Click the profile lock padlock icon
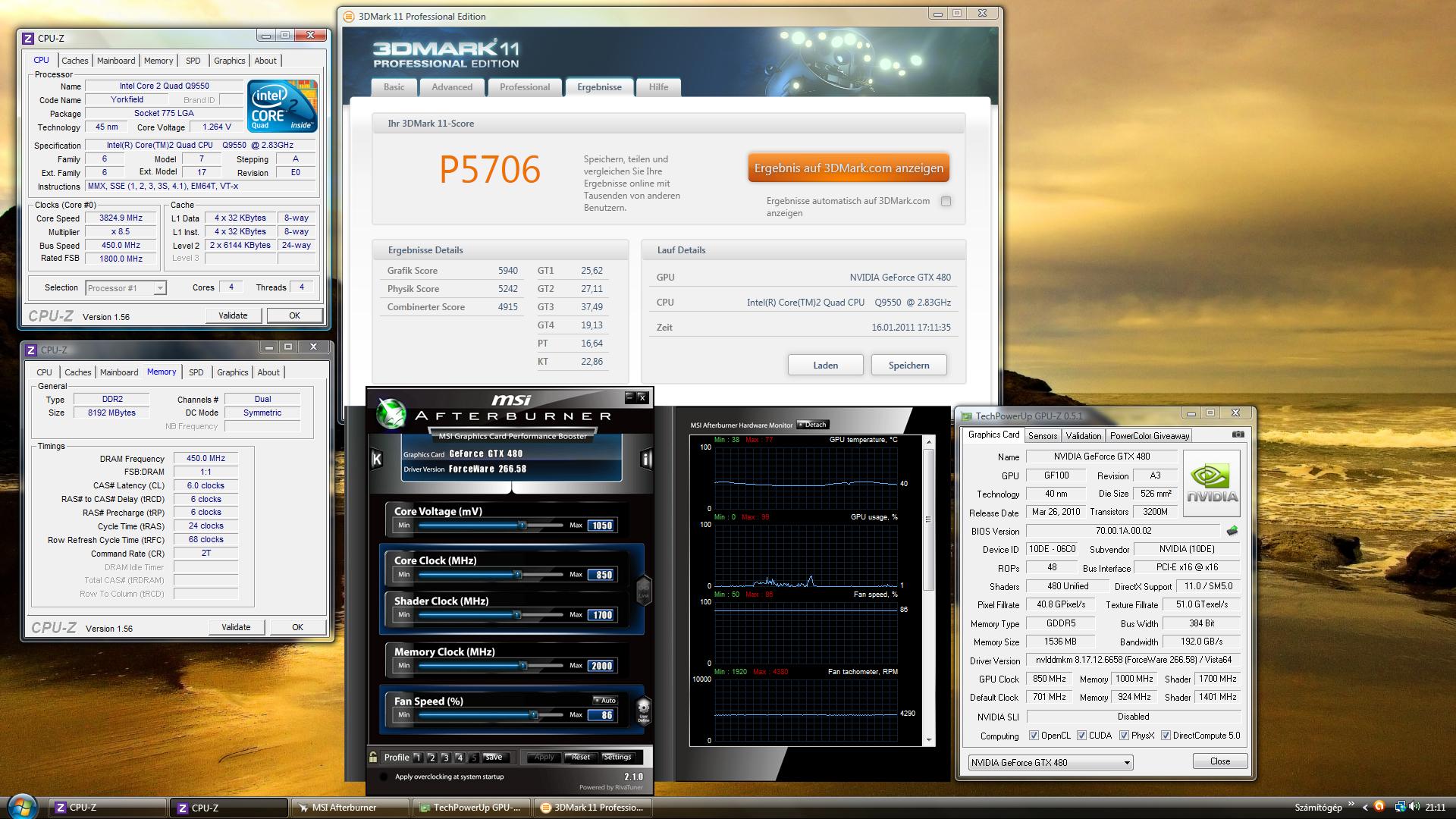This screenshot has height=819, width=1456. point(373,757)
